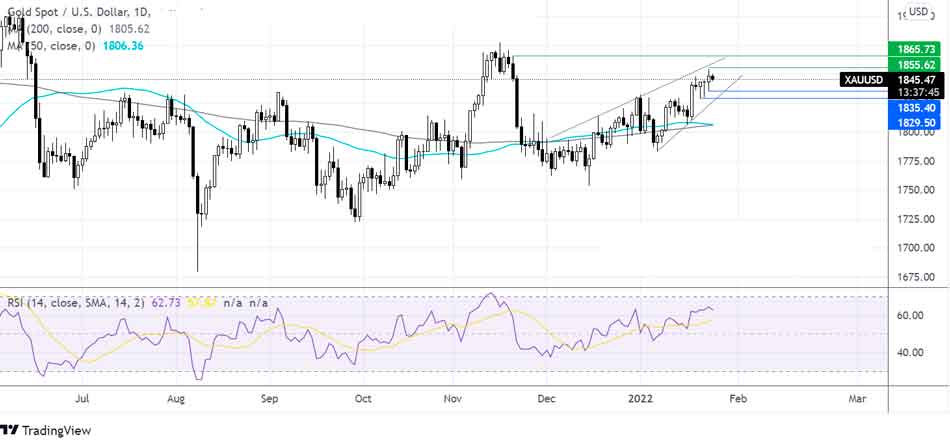Click the TradingView logo icon
Screen dimensions: 950x447
[14, 430]
